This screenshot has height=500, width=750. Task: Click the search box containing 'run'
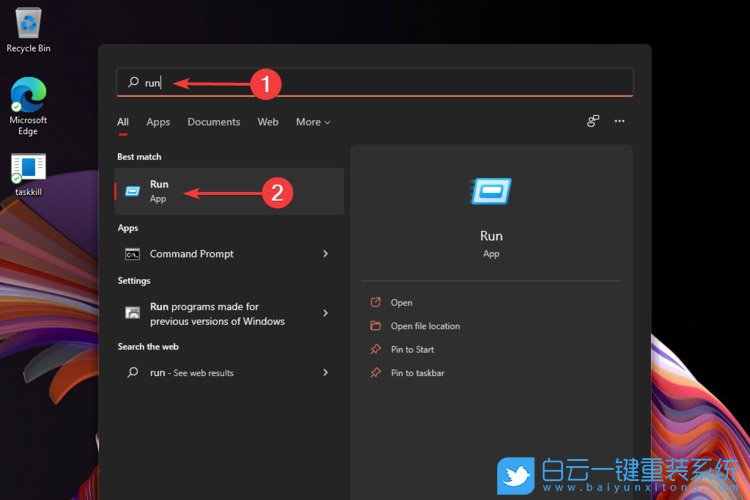pyautogui.click(x=375, y=82)
